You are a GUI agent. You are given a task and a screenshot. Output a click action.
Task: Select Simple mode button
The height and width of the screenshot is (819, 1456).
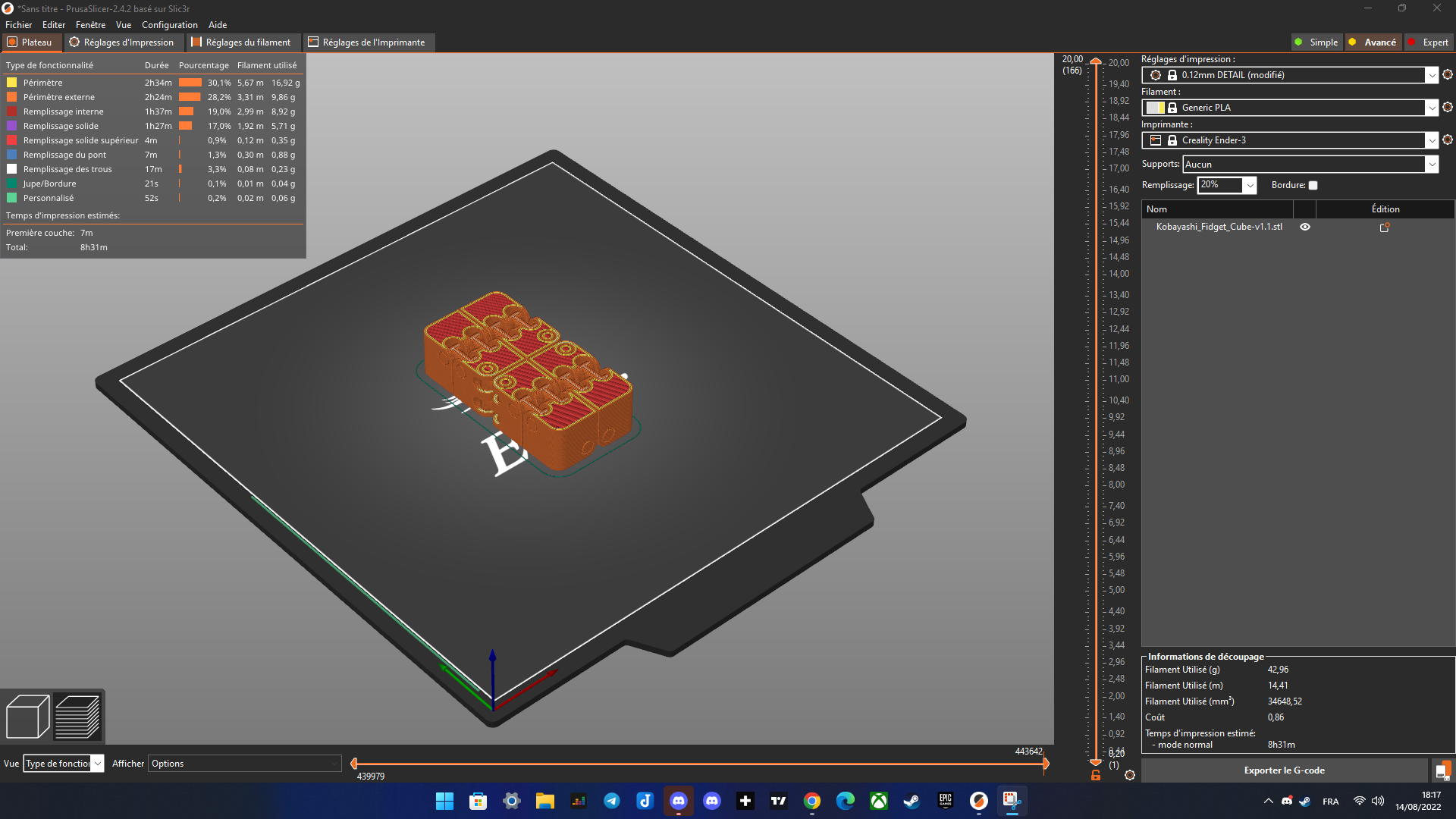click(1317, 42)
